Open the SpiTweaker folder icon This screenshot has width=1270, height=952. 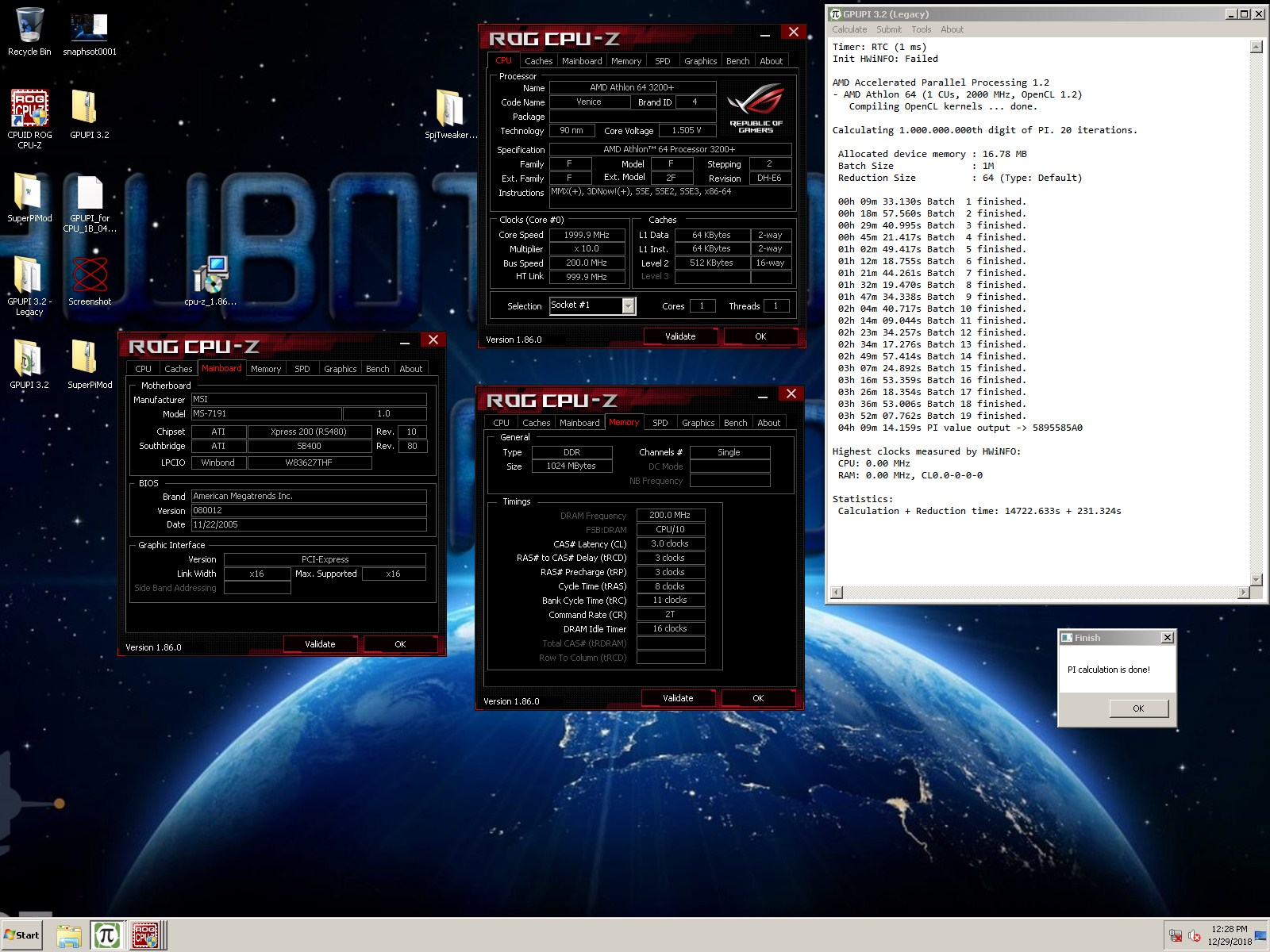click(x=450, y=115)
